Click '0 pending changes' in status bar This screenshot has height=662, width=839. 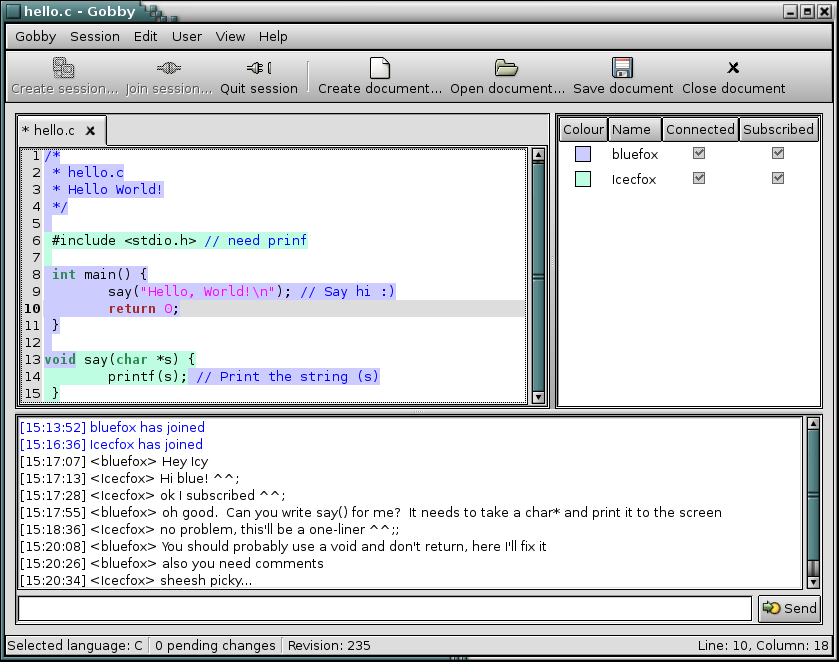[x=215, y=645]
